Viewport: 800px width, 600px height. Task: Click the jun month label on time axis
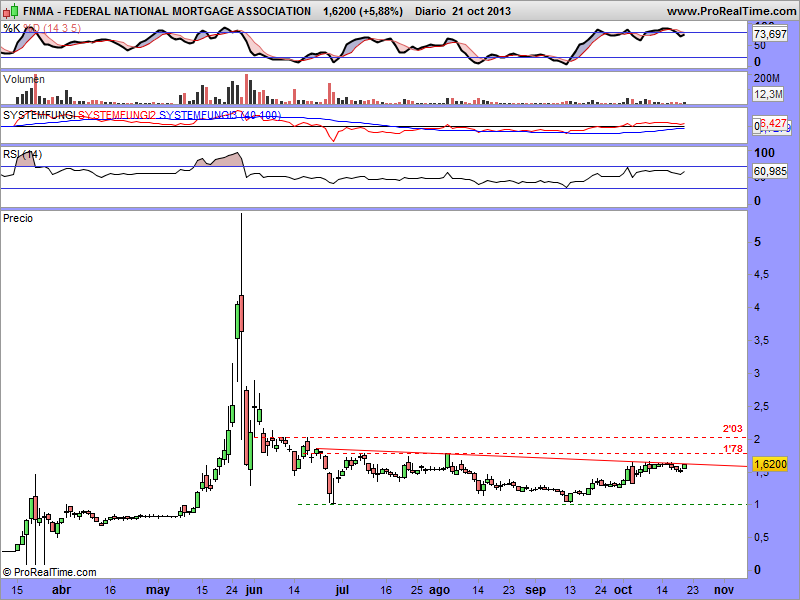point(254,590)
